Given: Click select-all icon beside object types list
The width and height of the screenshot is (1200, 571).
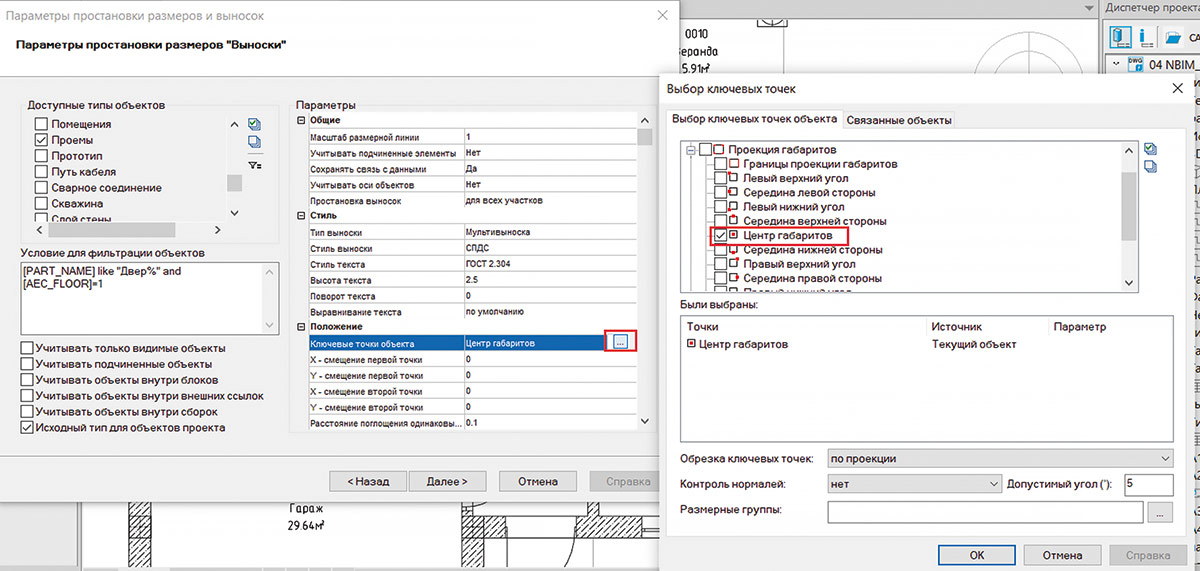Looking at the screenshot, I should (254, 124).
